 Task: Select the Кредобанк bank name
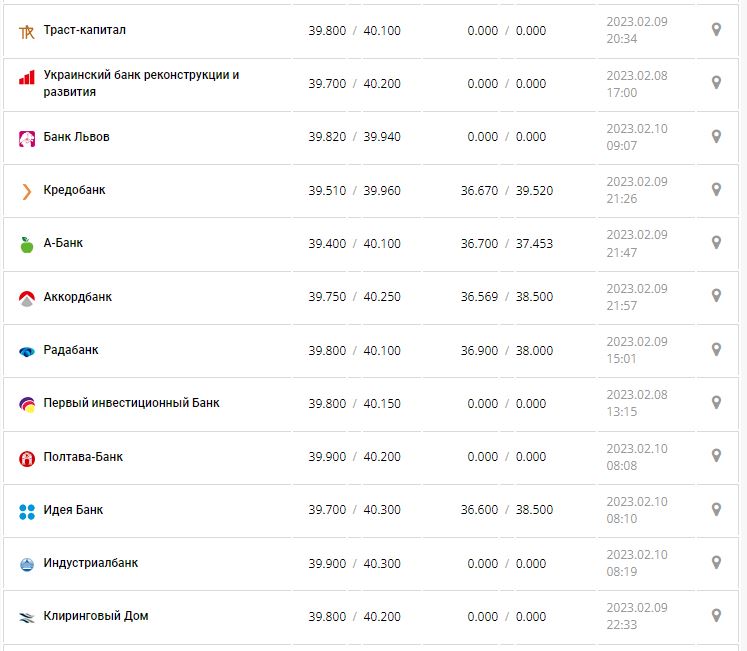point(74,190)
